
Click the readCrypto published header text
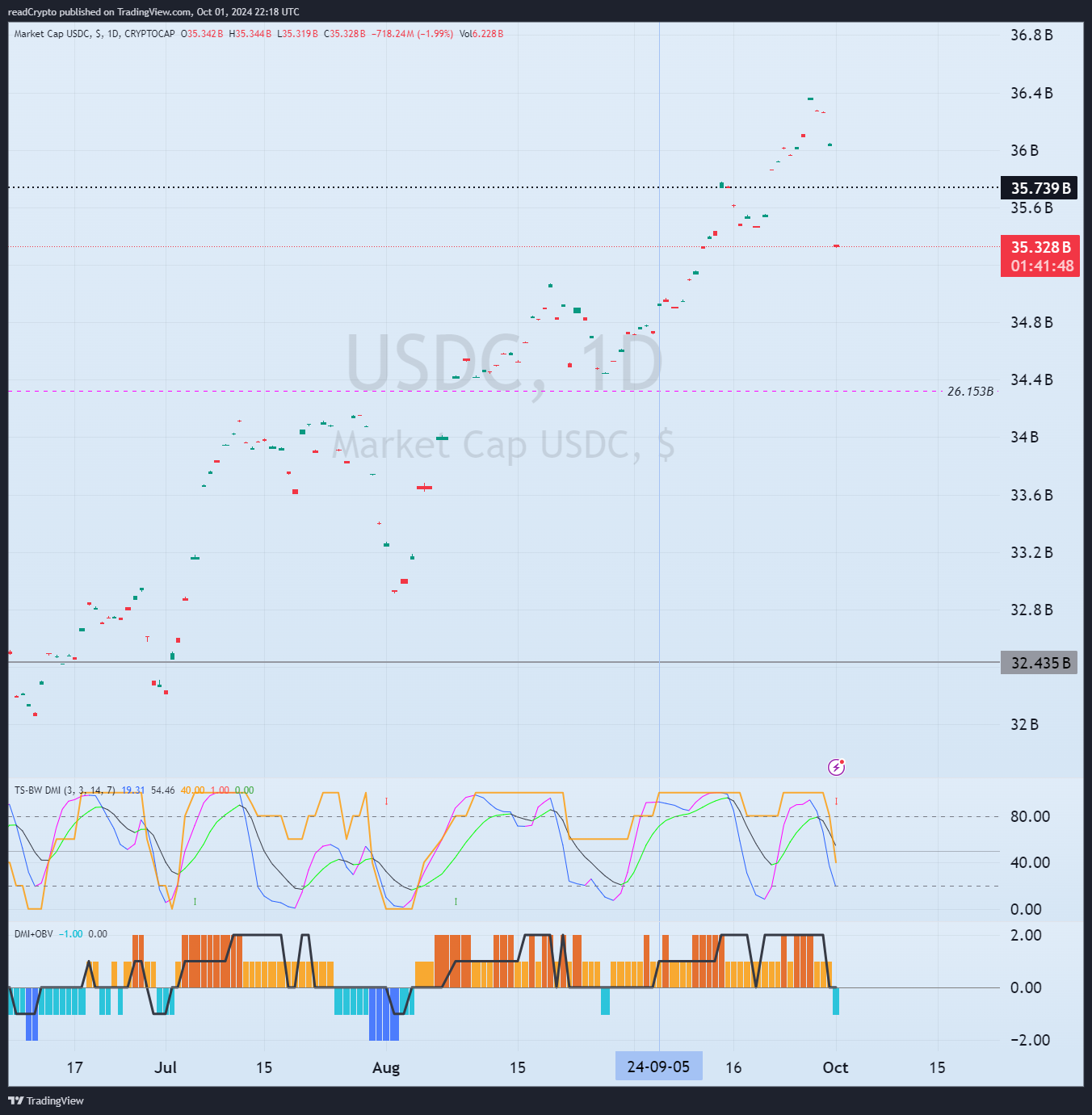pyautogui.click(x=153, y=11)
